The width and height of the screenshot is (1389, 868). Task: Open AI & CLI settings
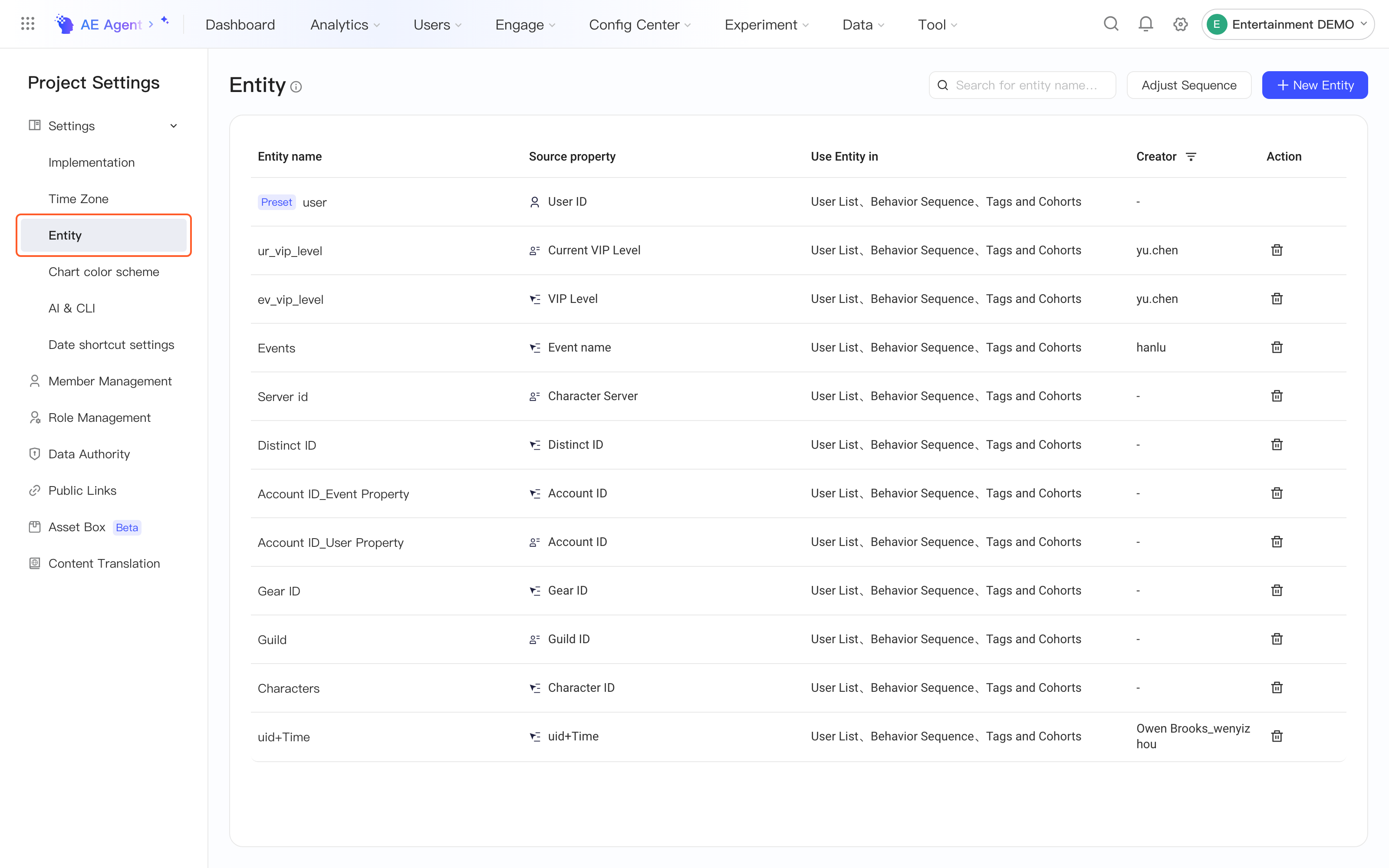(x=72, y=308)
